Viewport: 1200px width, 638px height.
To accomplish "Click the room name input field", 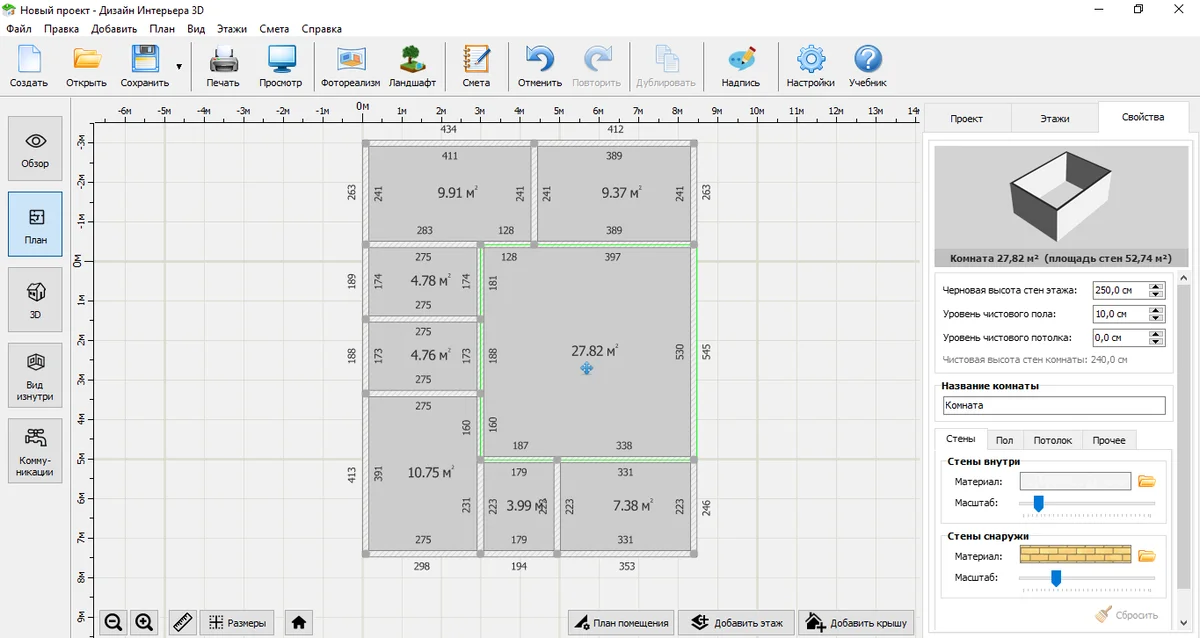I will point(1054,405).
